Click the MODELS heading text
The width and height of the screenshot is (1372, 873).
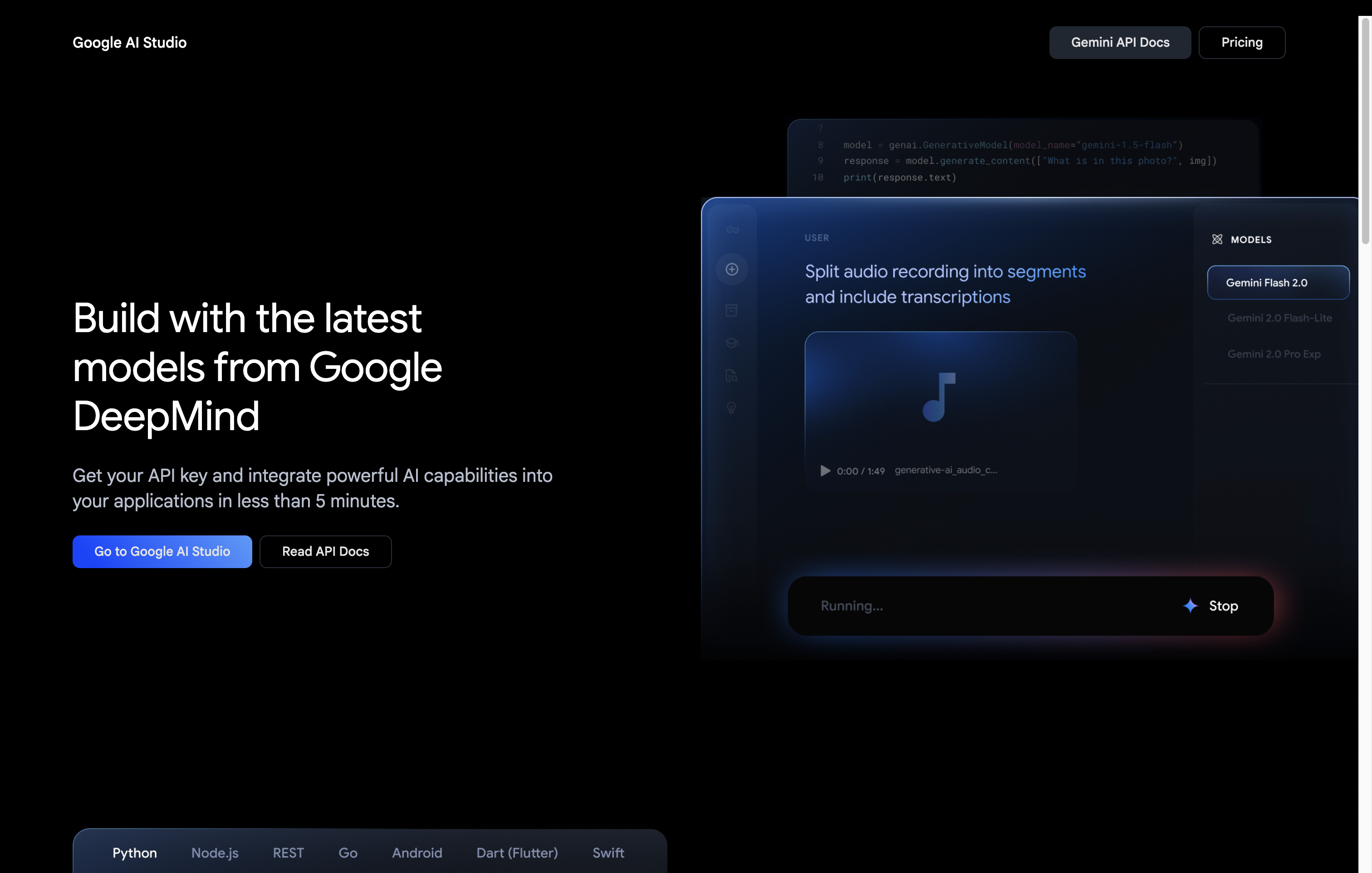(x=1251, y=239)
